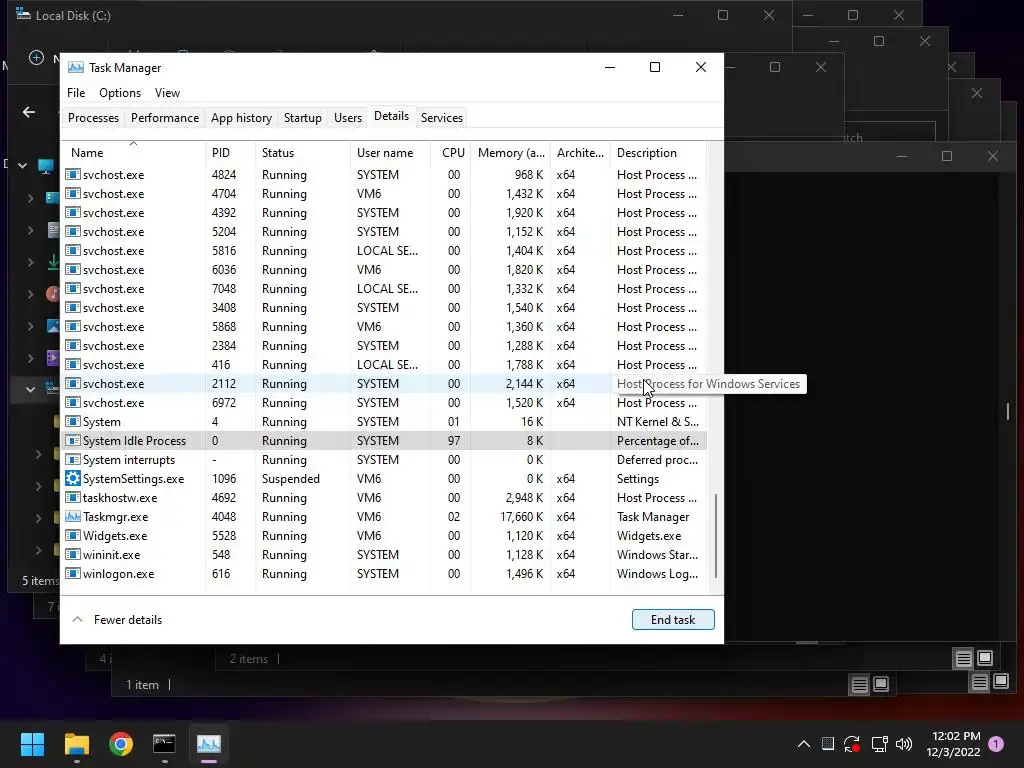Switch to the App history tab
This screenshot has width=1024, height=768.
point(241,118)
